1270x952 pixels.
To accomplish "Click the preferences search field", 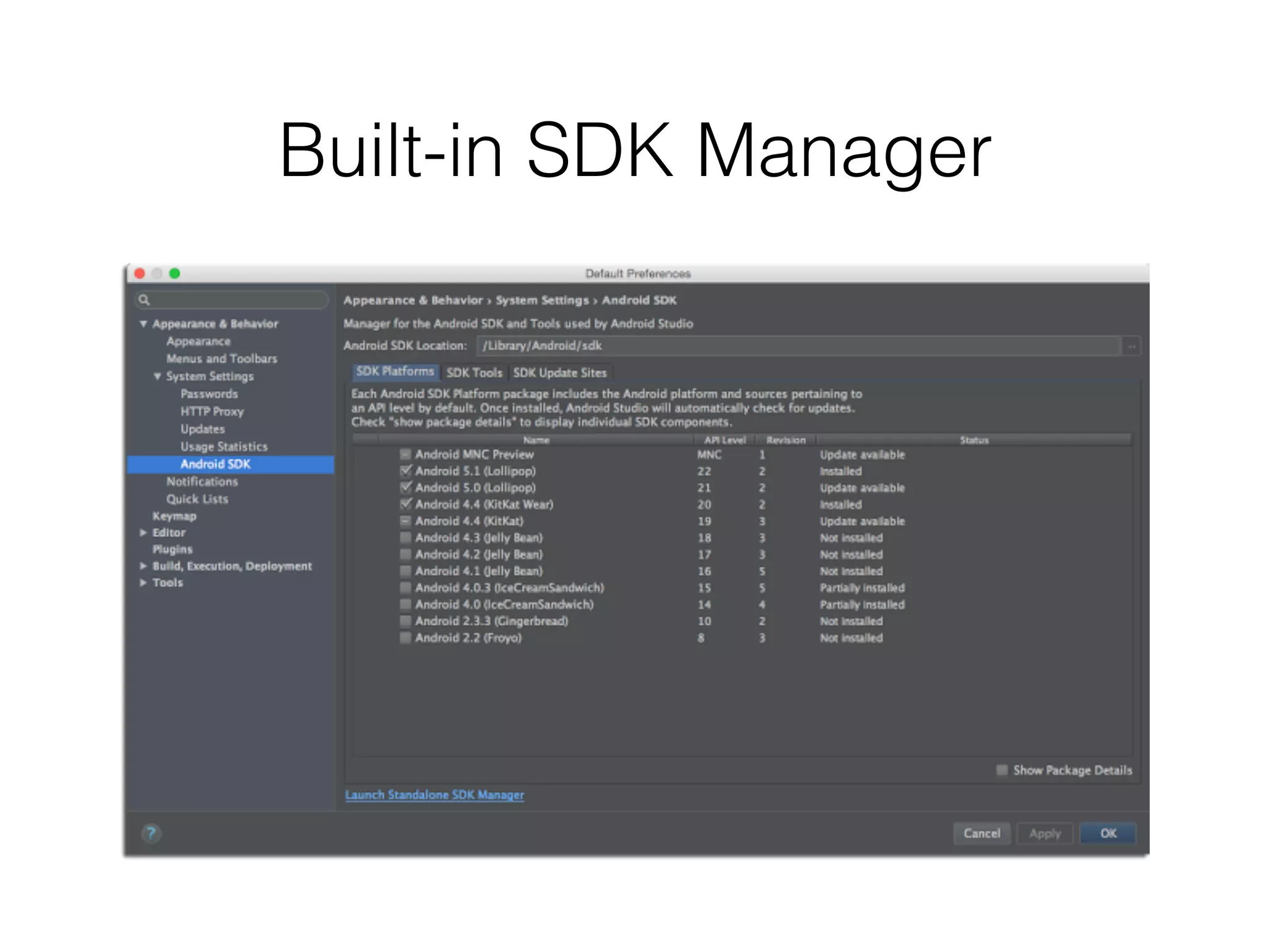I will coord(232,300).
